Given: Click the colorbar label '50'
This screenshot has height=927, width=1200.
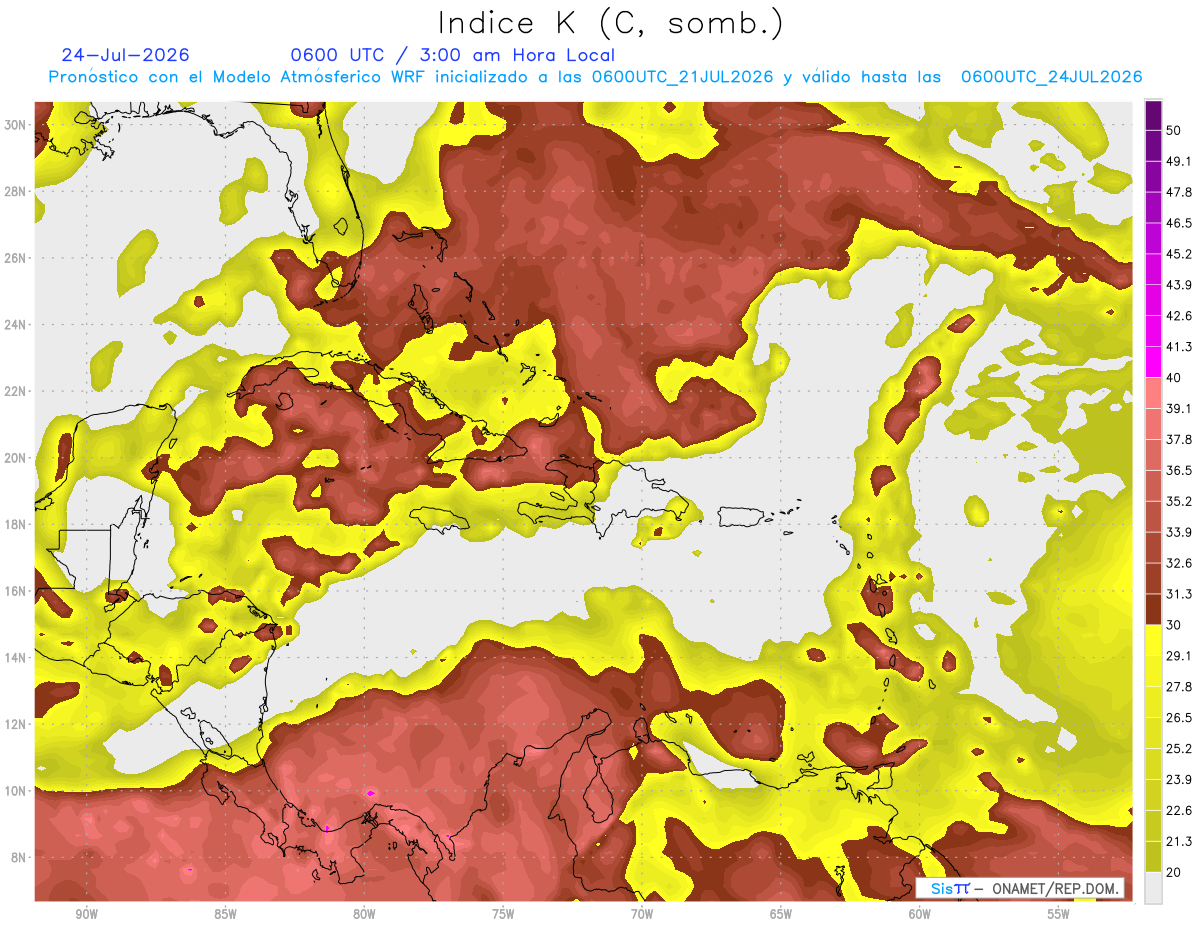Looking at the screenshot, I should (1173, 131).
